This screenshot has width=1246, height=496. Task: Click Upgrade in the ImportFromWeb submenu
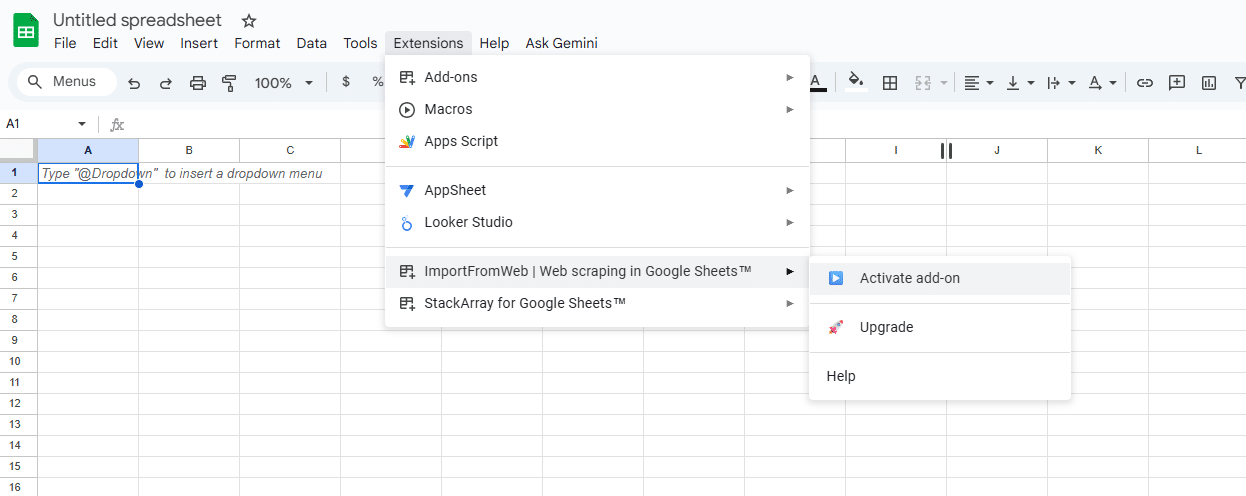tap(886, 327)
